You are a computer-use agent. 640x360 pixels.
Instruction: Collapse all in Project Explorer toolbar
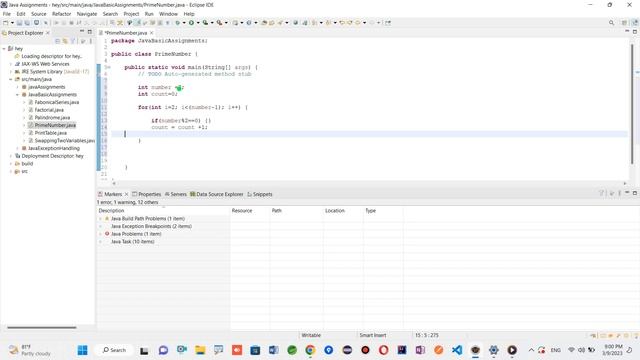pyautogui.click(x=58, y=41)
